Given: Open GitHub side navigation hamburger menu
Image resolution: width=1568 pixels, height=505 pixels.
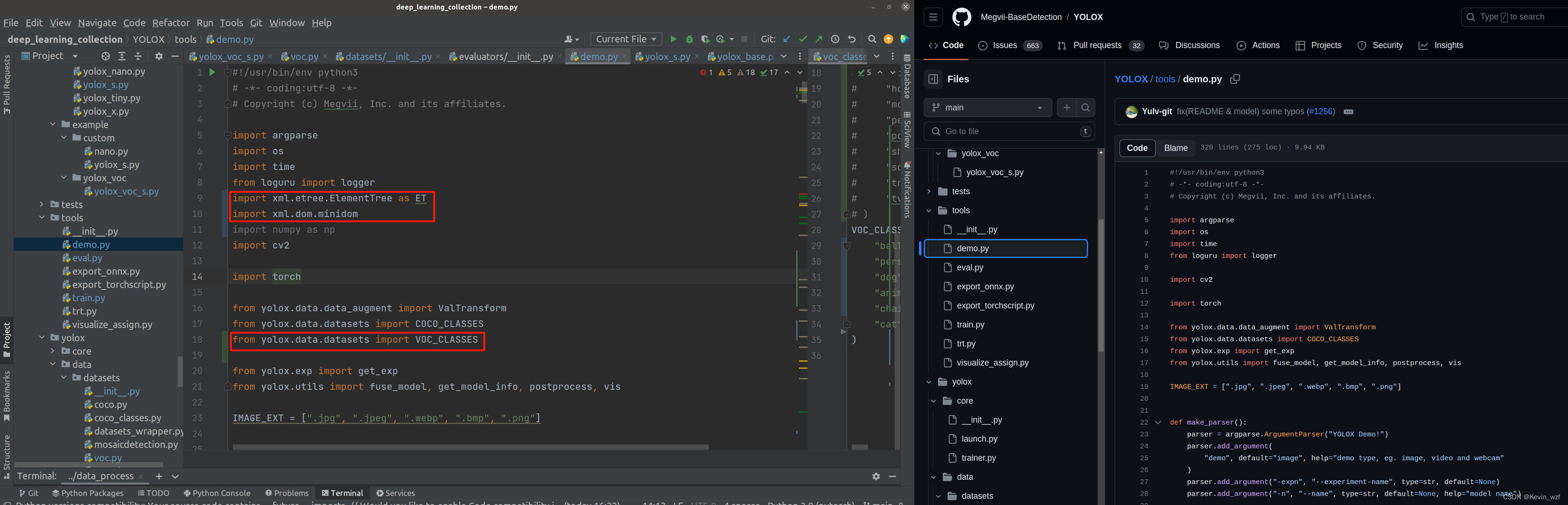Looking at the screenshot, I should 932,17.
